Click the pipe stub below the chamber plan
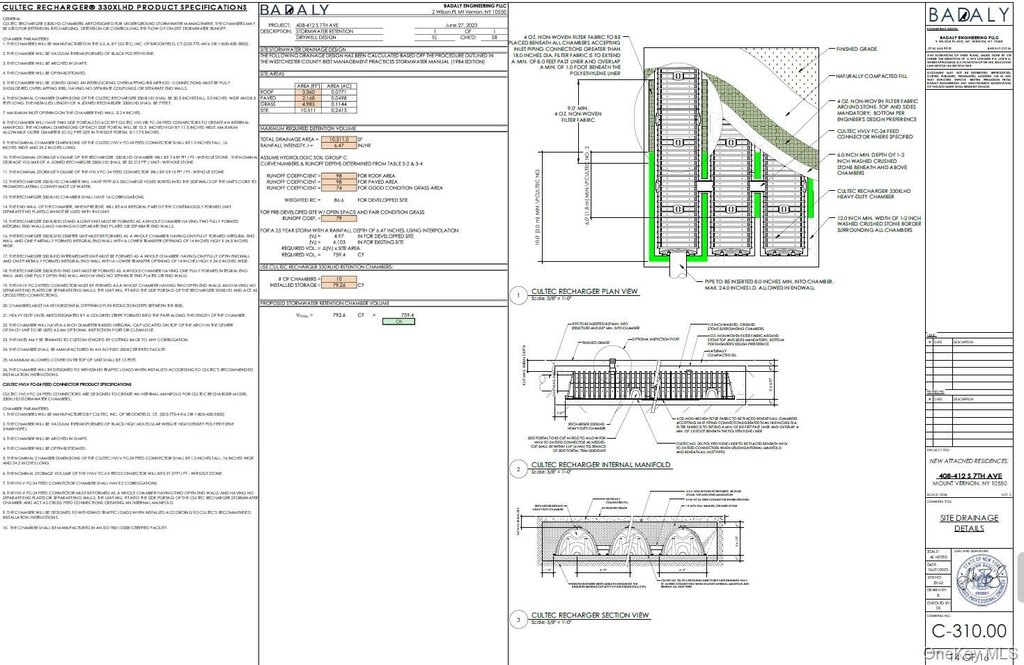The height and width of the screenshot is (665, 1024). pos(680,266)
